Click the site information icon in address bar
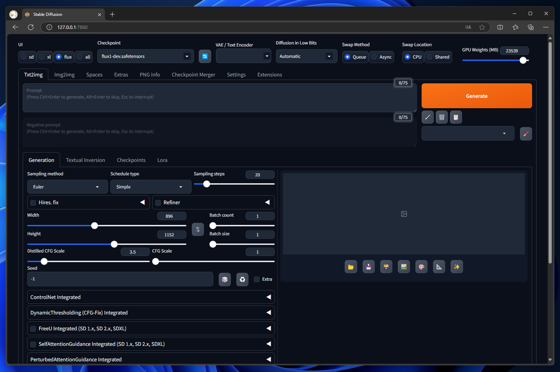This screenshot has width=560, height=372. pyautogui.click(x=49, y=27)
